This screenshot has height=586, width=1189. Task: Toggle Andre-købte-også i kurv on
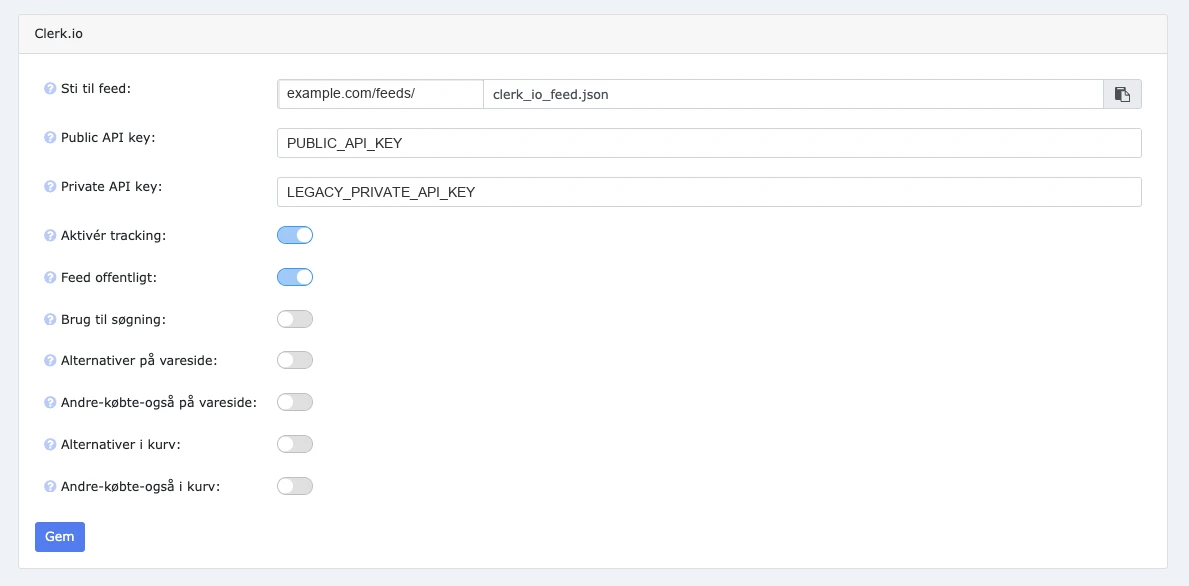click(x=295, y=485)
